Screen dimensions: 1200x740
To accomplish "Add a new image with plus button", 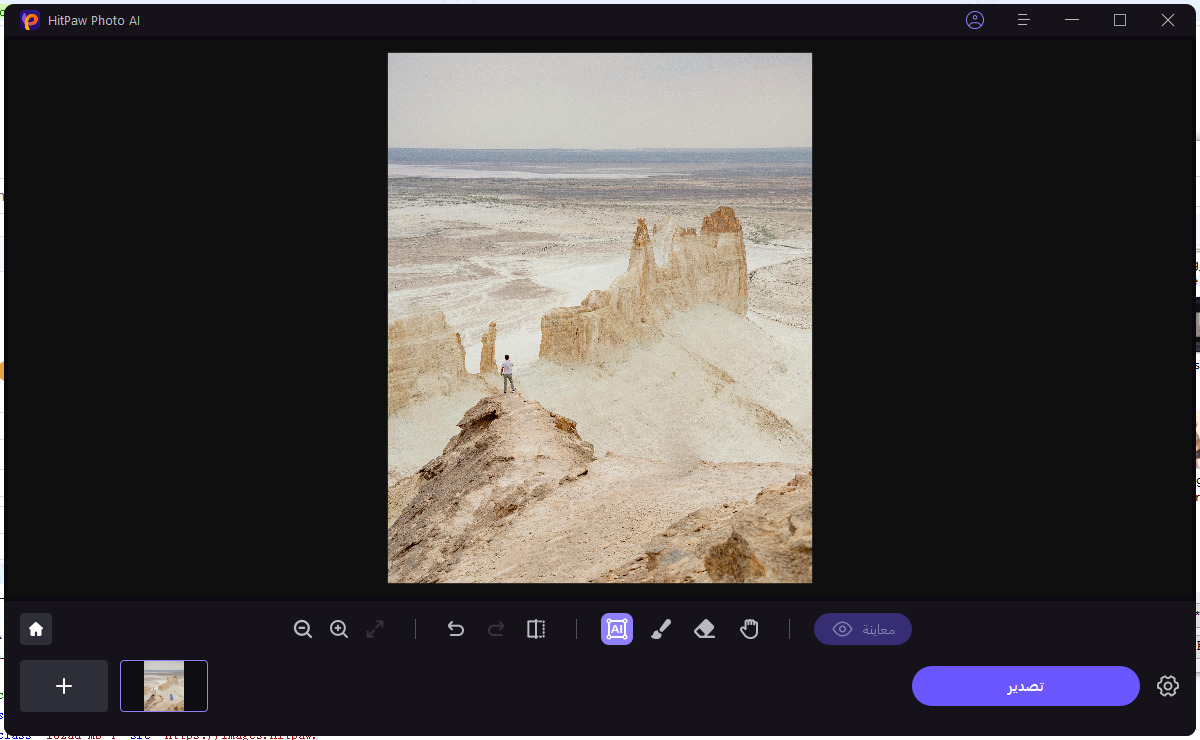I will [64, 686].
